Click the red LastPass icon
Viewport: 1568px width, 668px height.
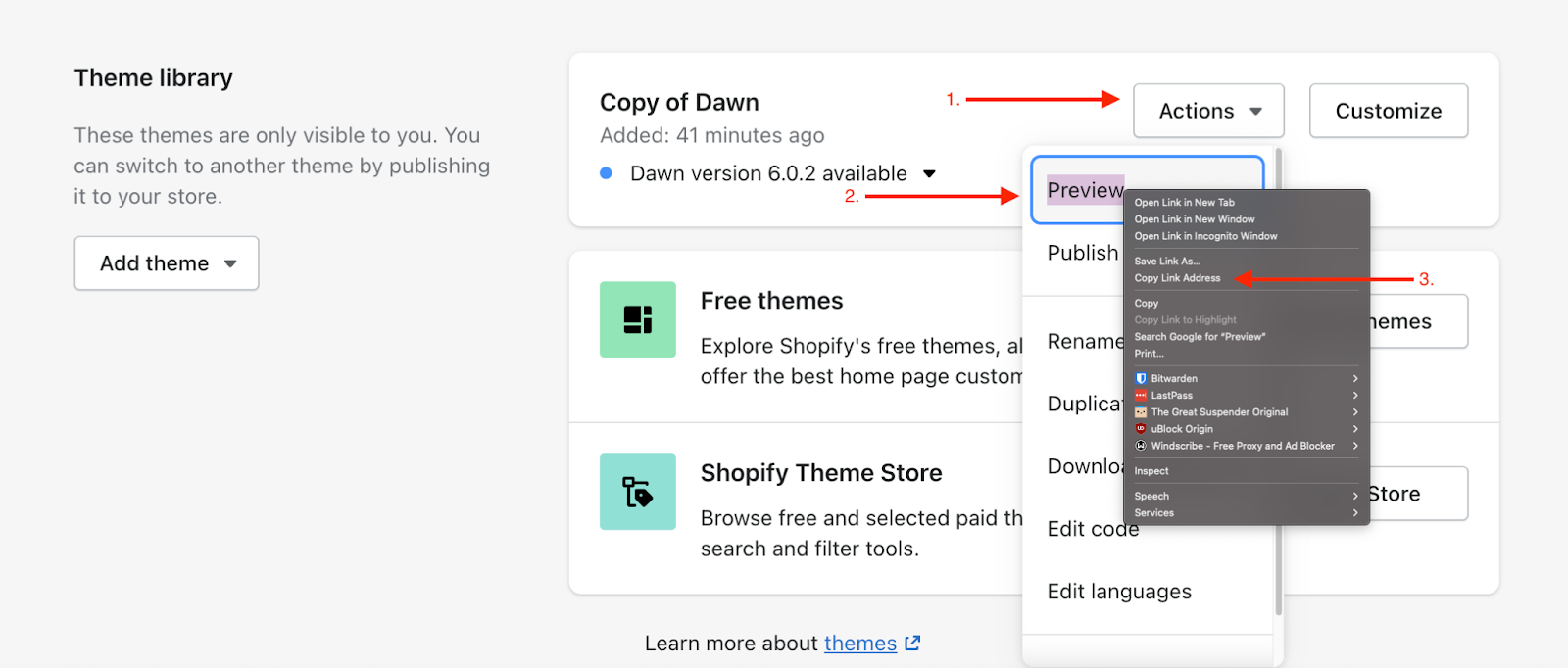point(1141,396)
